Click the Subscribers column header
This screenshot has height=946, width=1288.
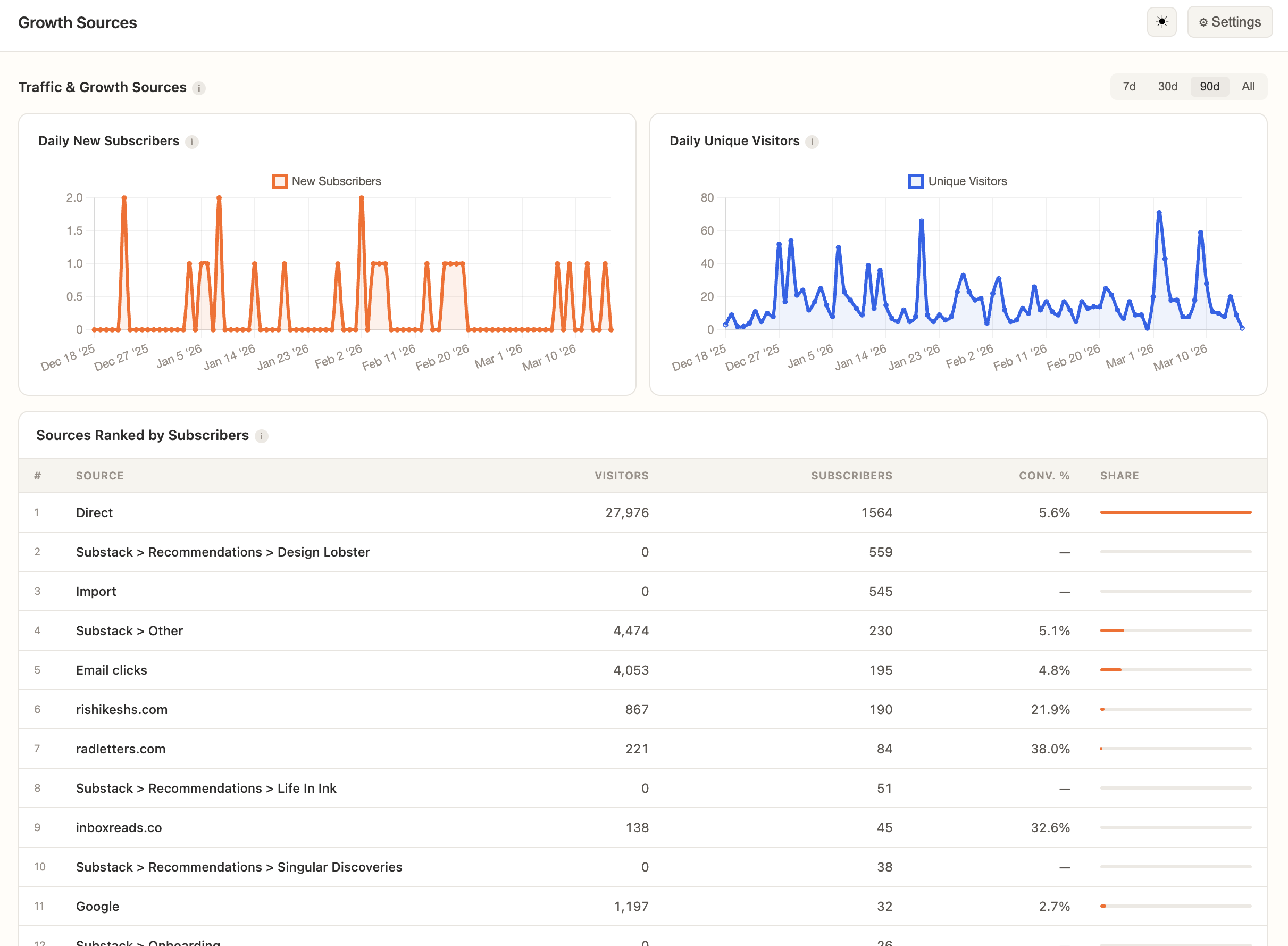[x=851, y=475]
